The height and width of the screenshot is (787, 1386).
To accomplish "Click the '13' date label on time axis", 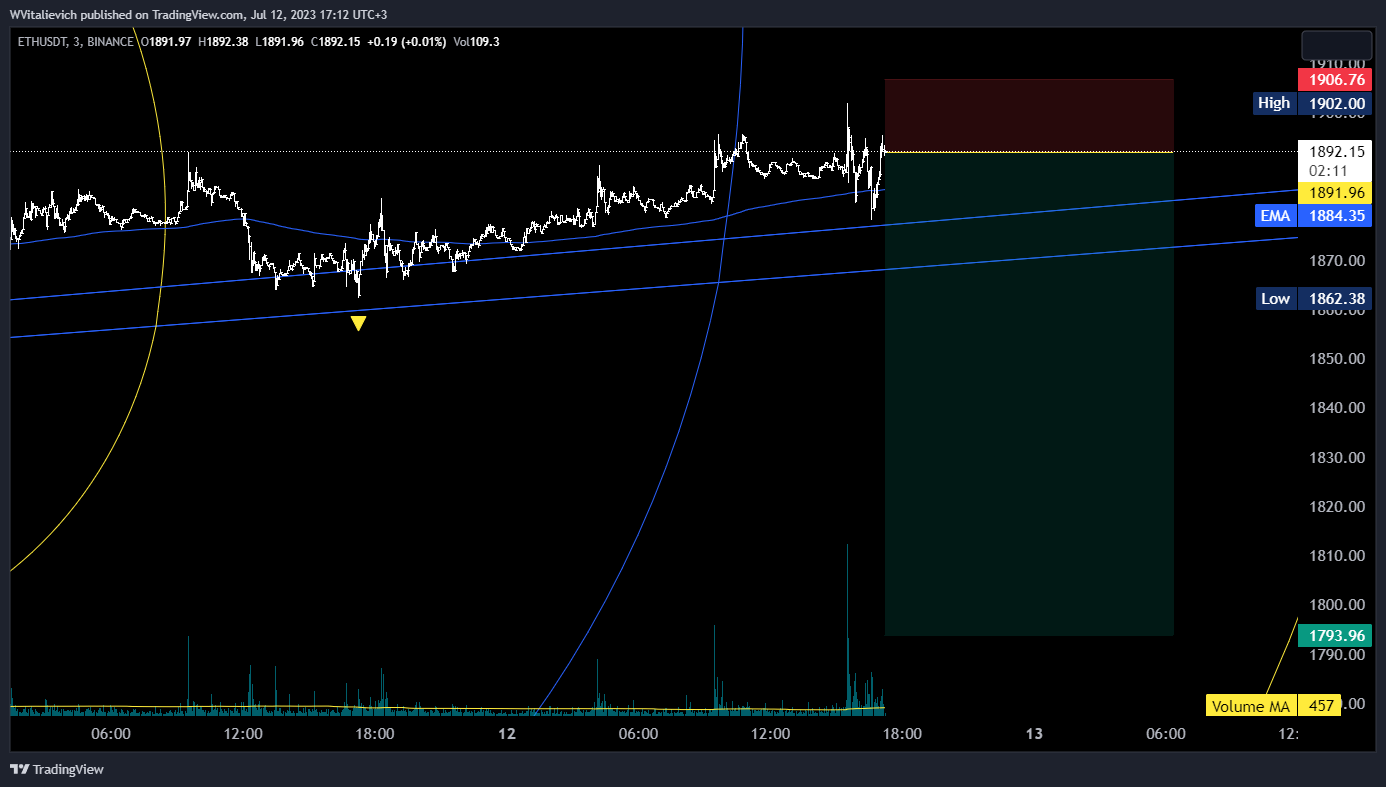I will pyautogui.click(x=1034, y=734).
